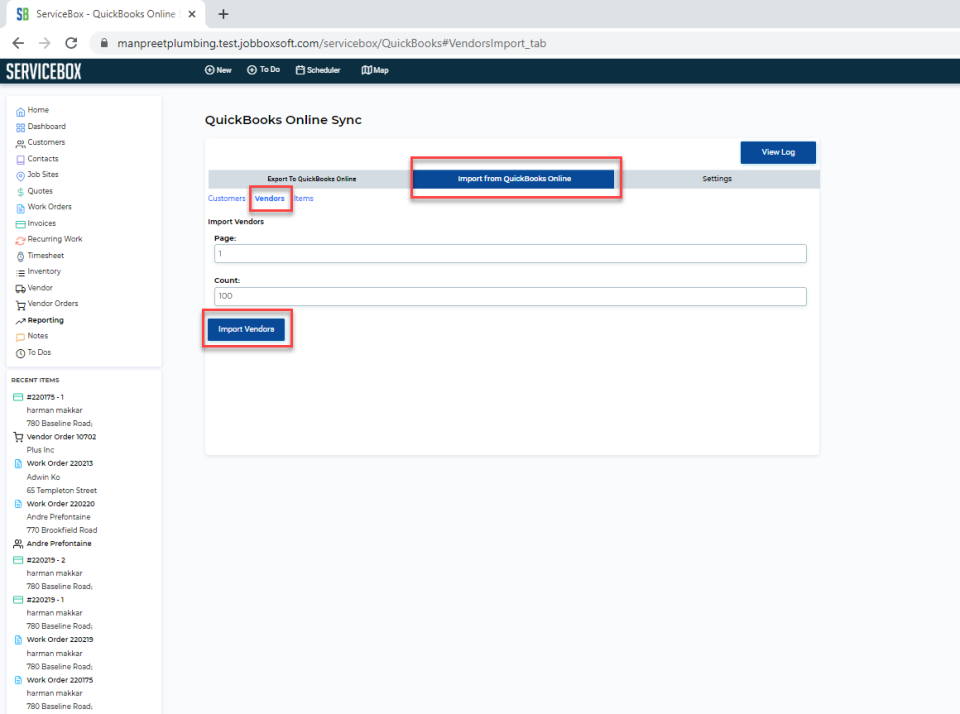Click the To Dos clock icon
960x714 pixels.
coord(20,353)
